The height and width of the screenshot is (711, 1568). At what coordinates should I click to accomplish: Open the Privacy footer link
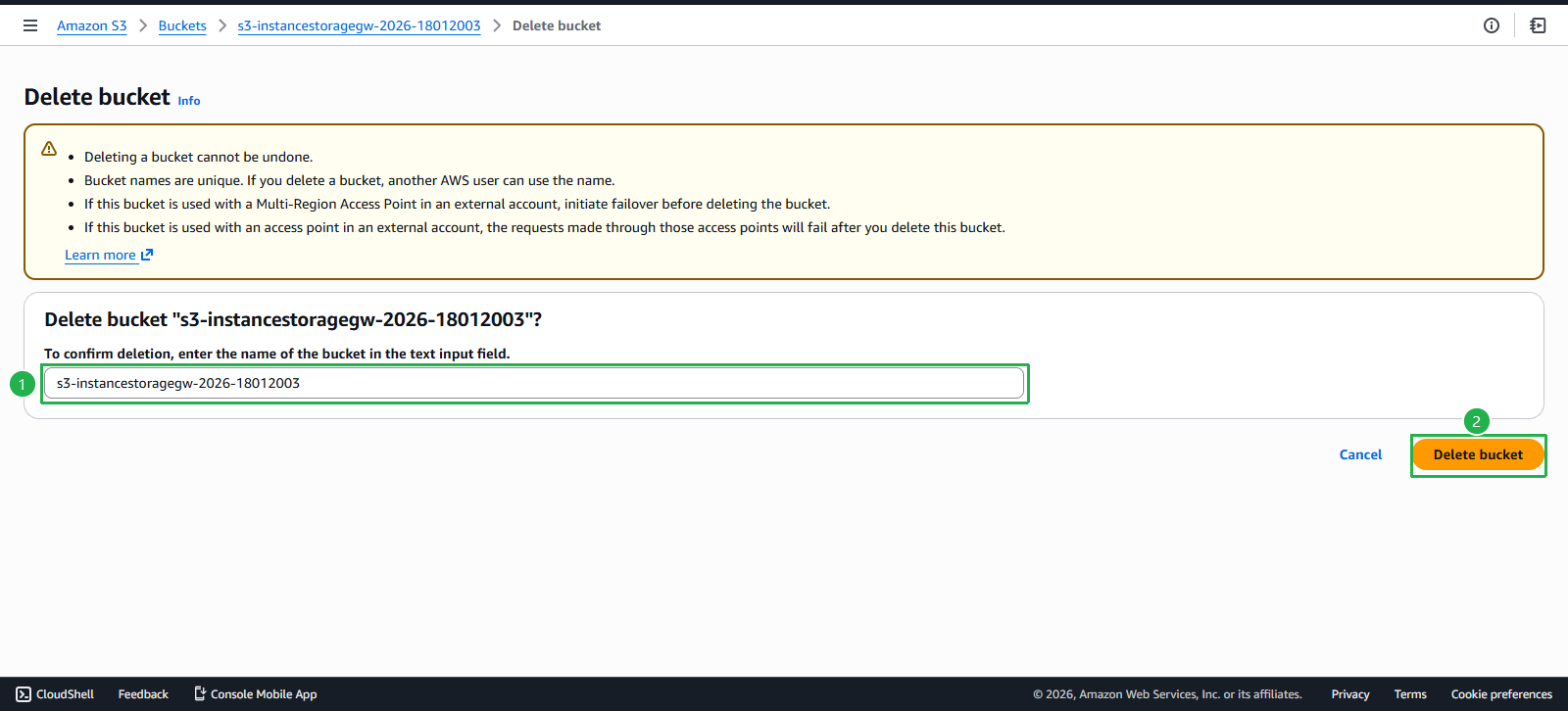pos(1350,694)
